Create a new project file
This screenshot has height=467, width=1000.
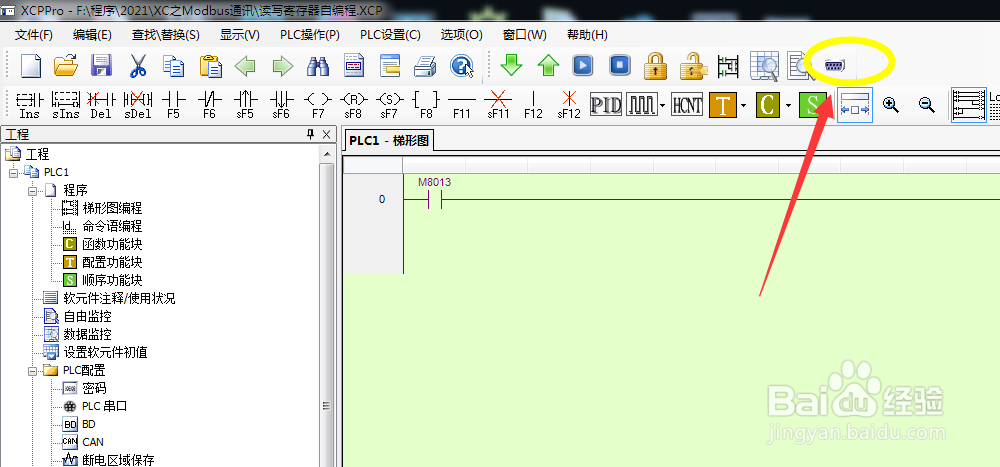31,66
